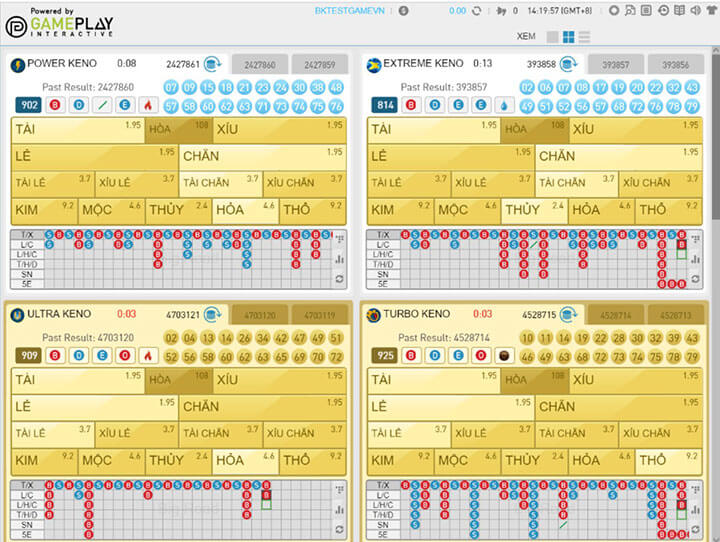Open the rules book icon
The height and width of the screenshot is (542, 720).
tap(680, 10)
